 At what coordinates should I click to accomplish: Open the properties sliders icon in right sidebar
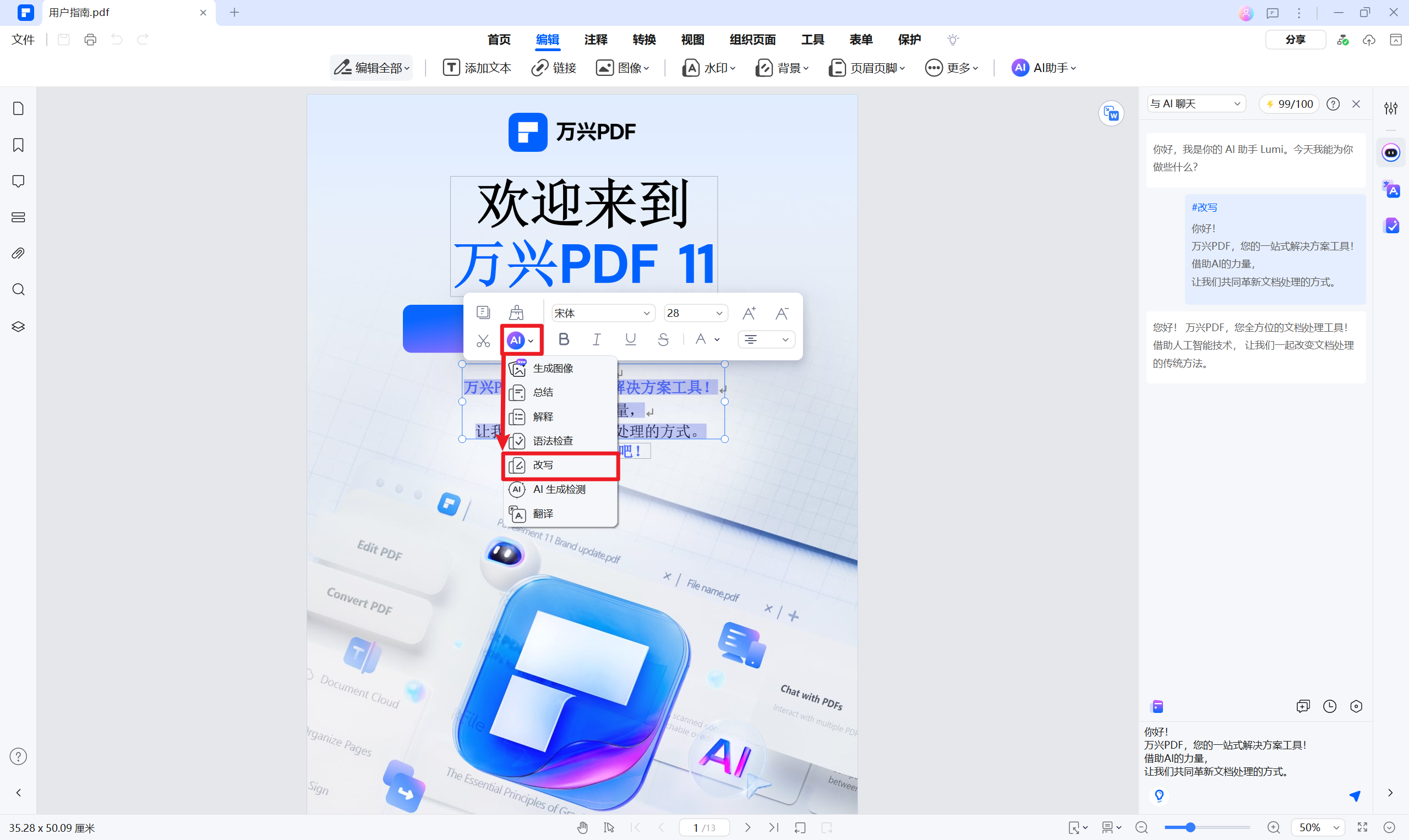tap(1391, 108)
